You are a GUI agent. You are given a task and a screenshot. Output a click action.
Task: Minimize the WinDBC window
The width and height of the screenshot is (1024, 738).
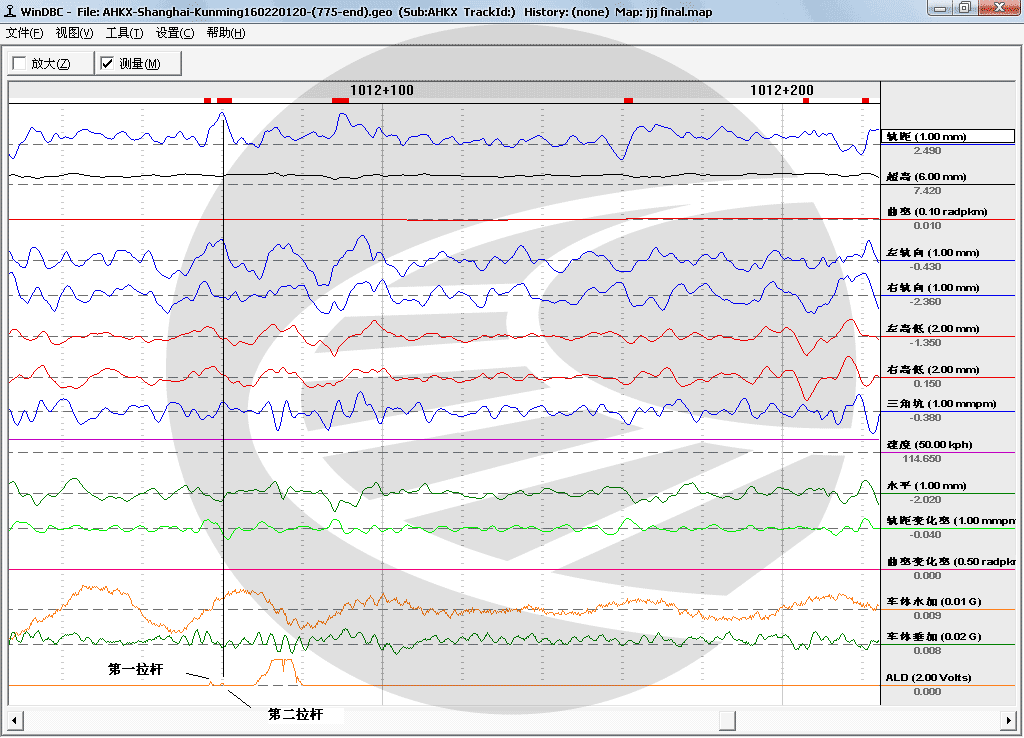940,8
